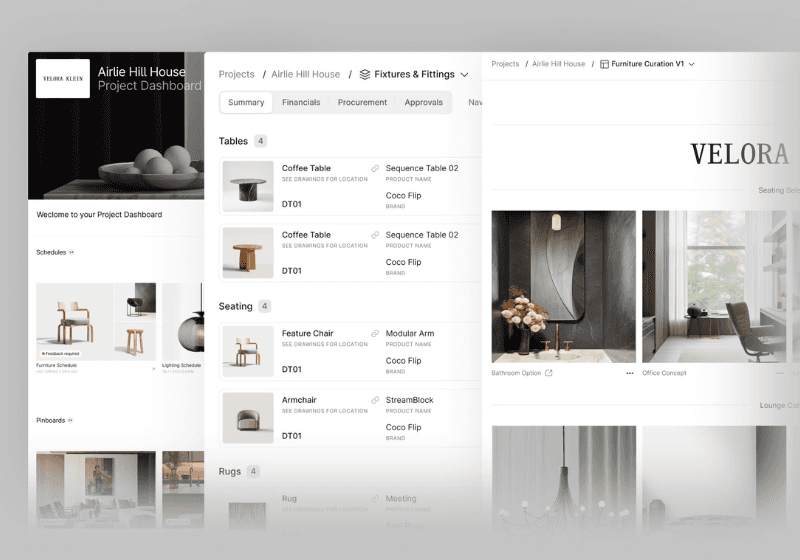This screenshot has width=800, height=560.
Task: Click the Tables count badge showing 4
Action: click(260, 141)
